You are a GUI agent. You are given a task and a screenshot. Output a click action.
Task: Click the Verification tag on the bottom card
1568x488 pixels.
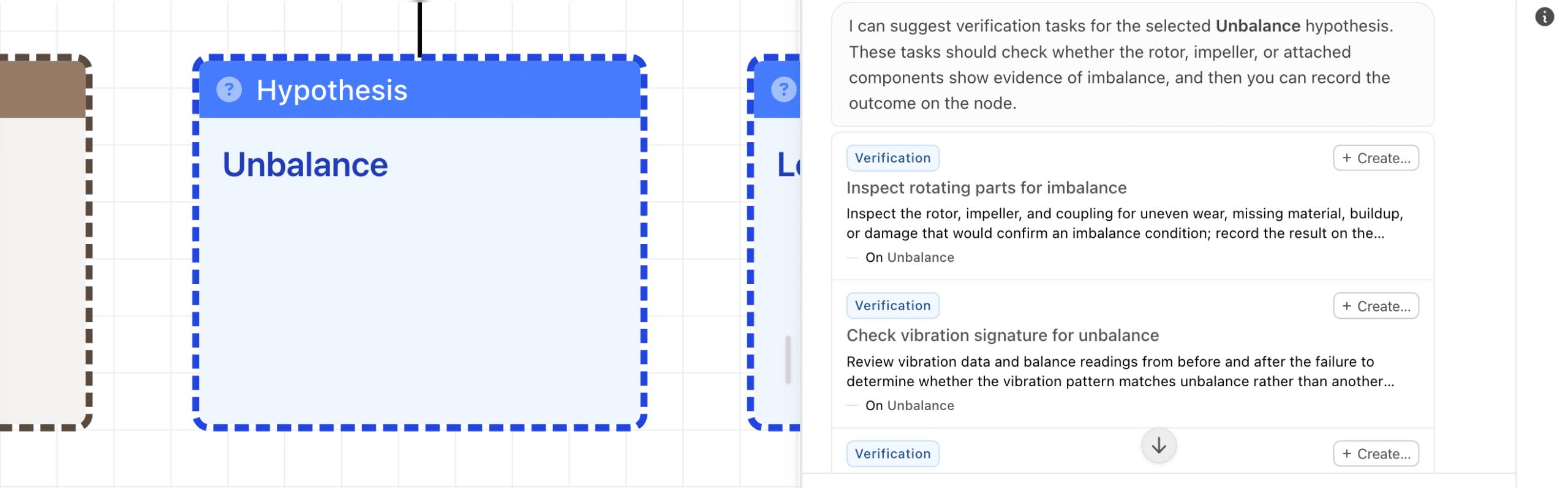click(x=892, y=454)
